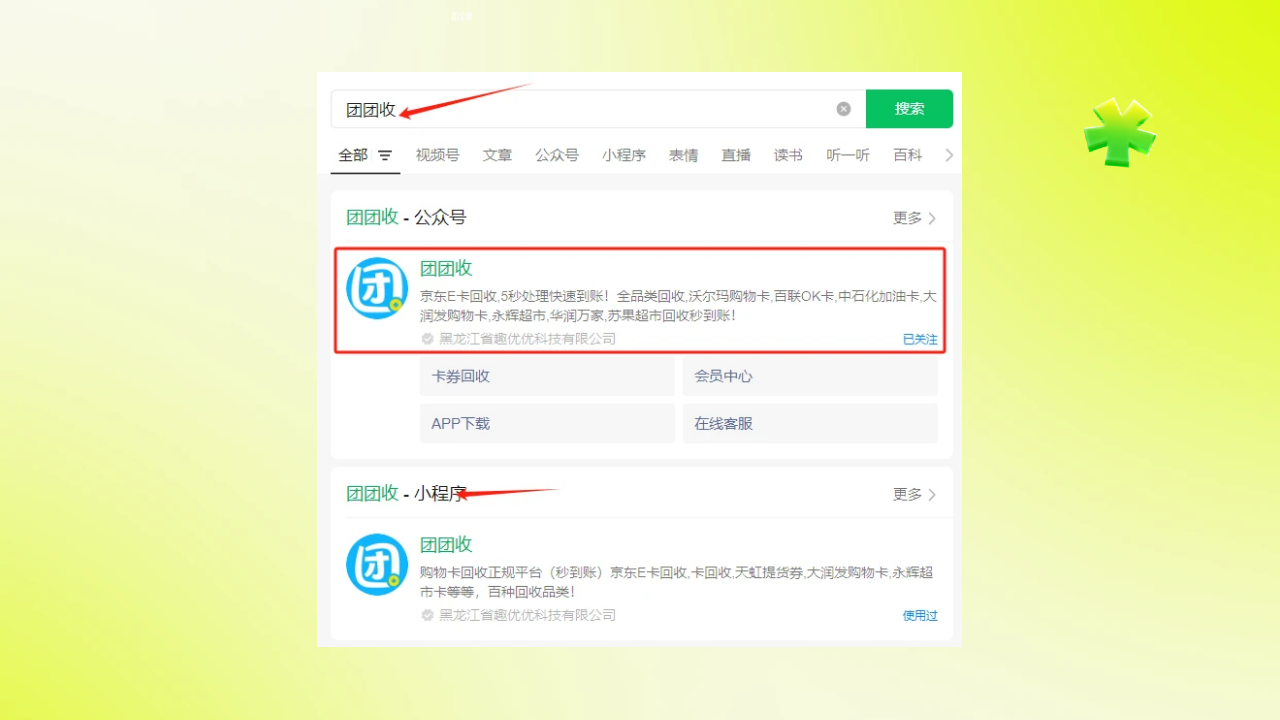Click 黑龙江省趣优优科技有限公司 under 公众号 result
The image size is (1280, 720).
[528, 339]
